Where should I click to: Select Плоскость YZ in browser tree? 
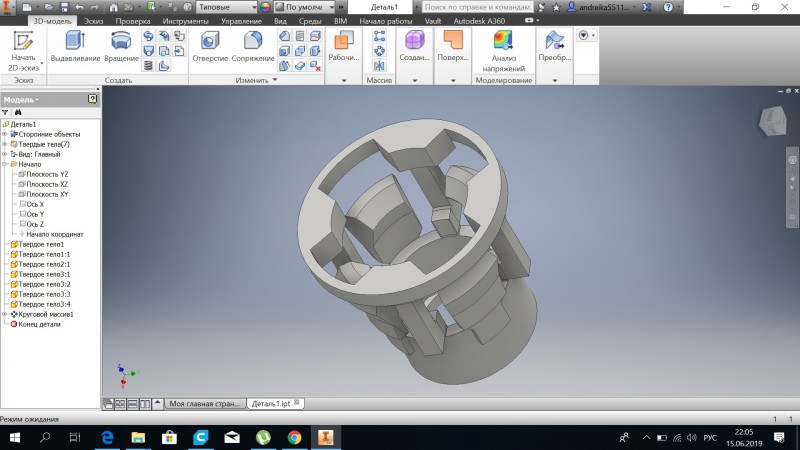(47, 174)
